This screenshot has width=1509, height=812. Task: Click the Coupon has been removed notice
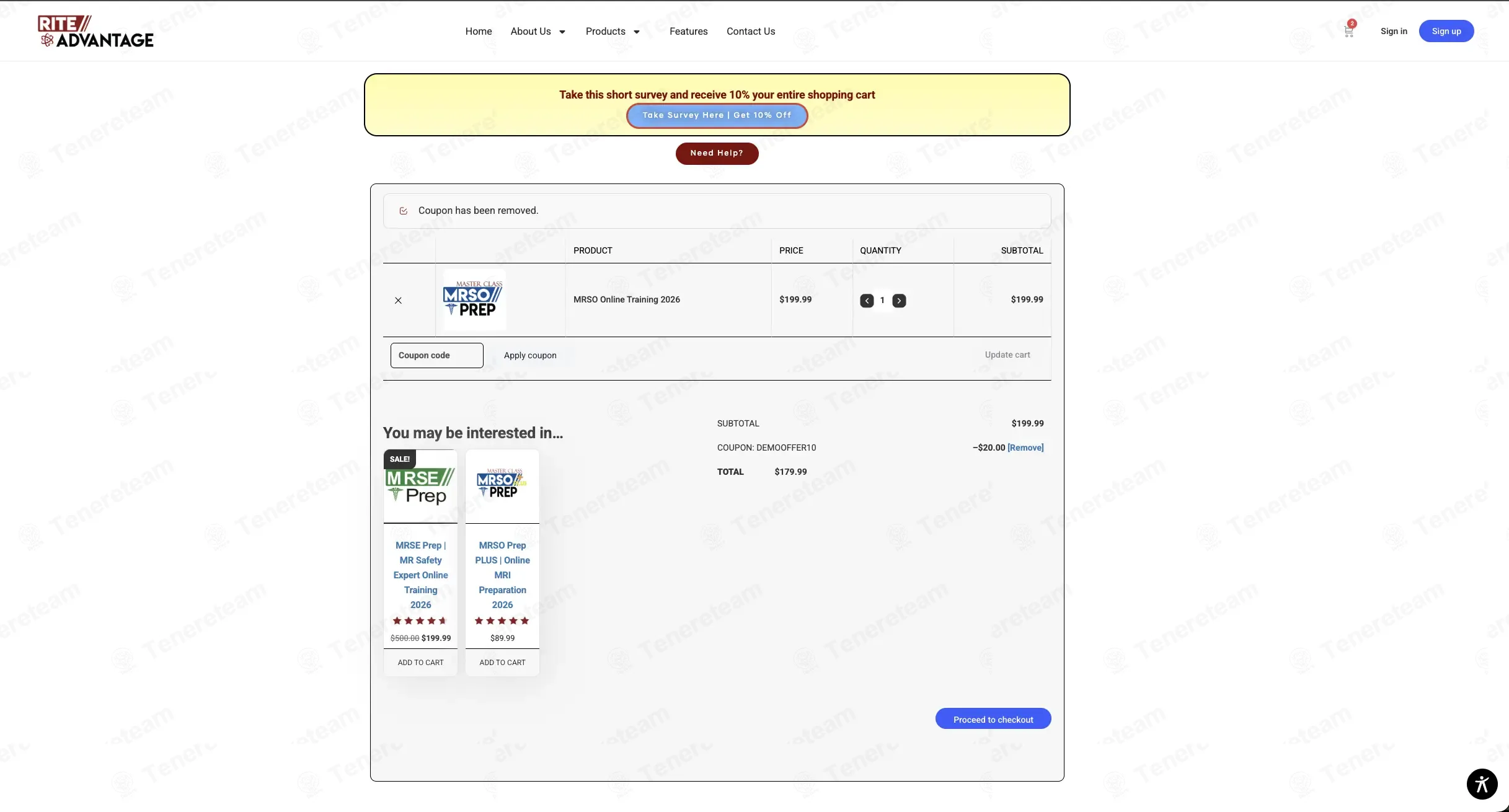[717, 211]
